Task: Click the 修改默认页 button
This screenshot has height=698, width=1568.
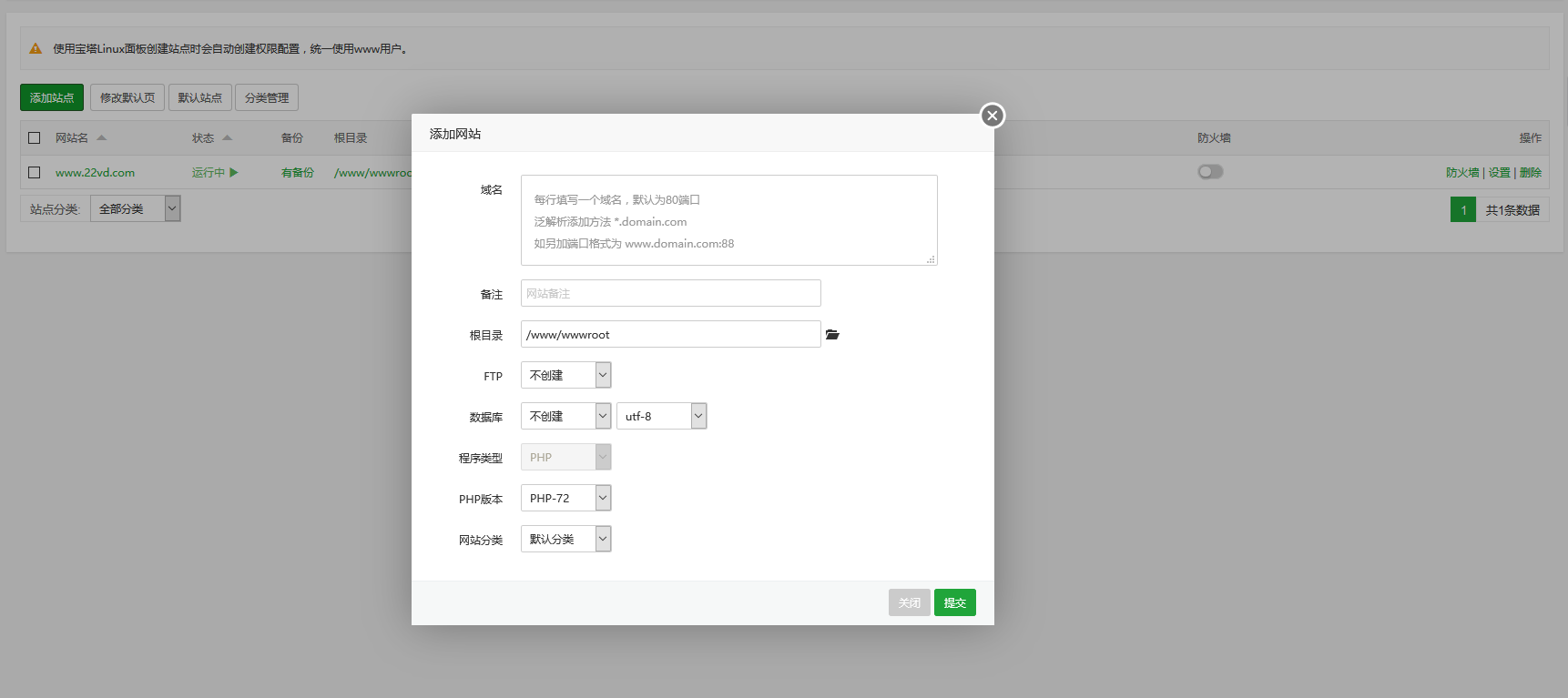Action: pyautogui.click(x=127, y=97)
